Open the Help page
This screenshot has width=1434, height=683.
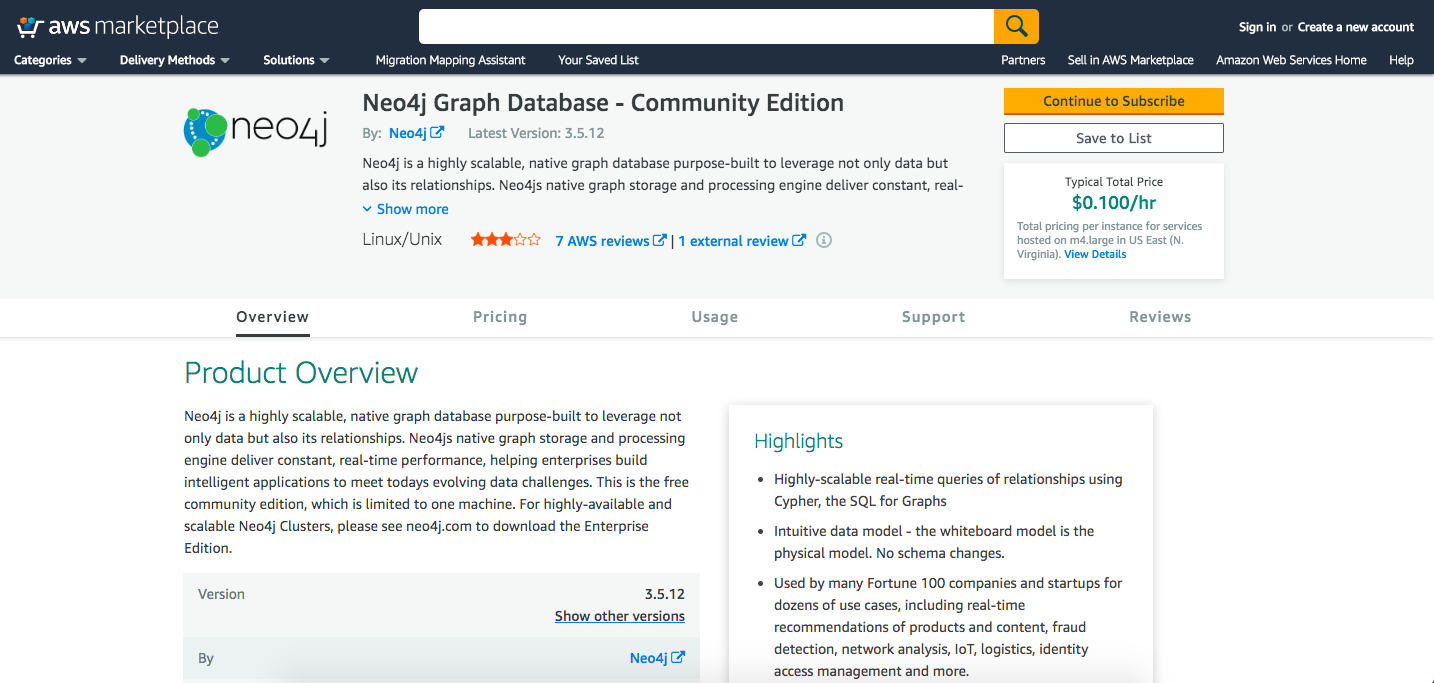coord(1401,60)
